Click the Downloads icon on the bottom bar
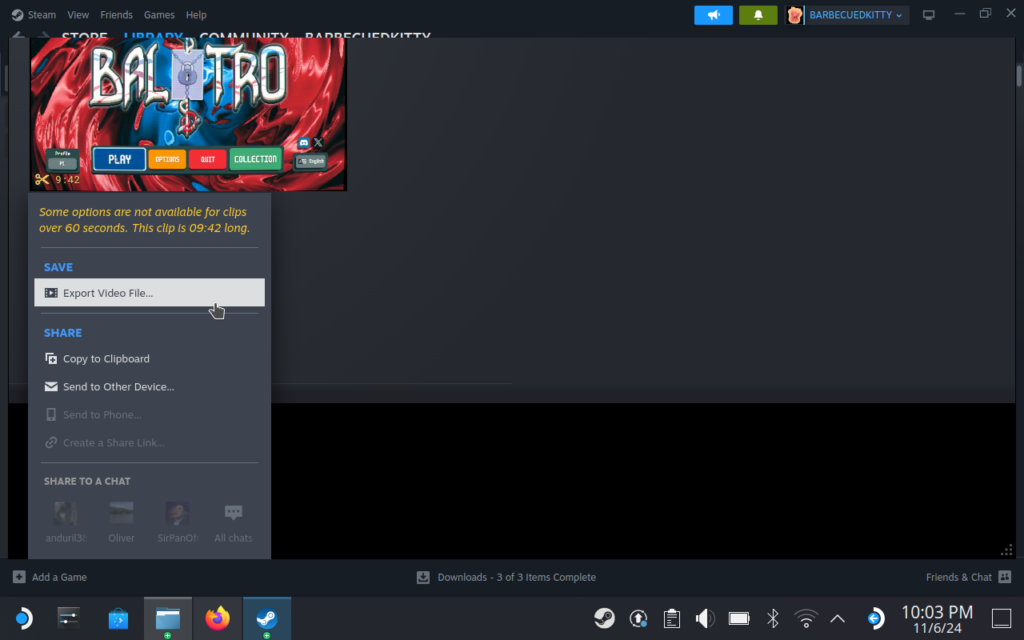This screenshot has height=640, width=1024. point(422,577)
